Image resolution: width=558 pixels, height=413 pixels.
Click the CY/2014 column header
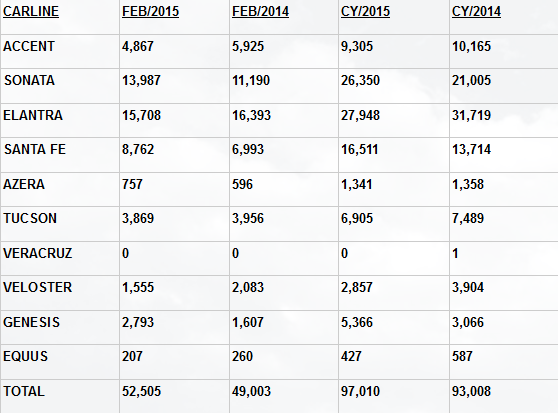tap(476, 11)
